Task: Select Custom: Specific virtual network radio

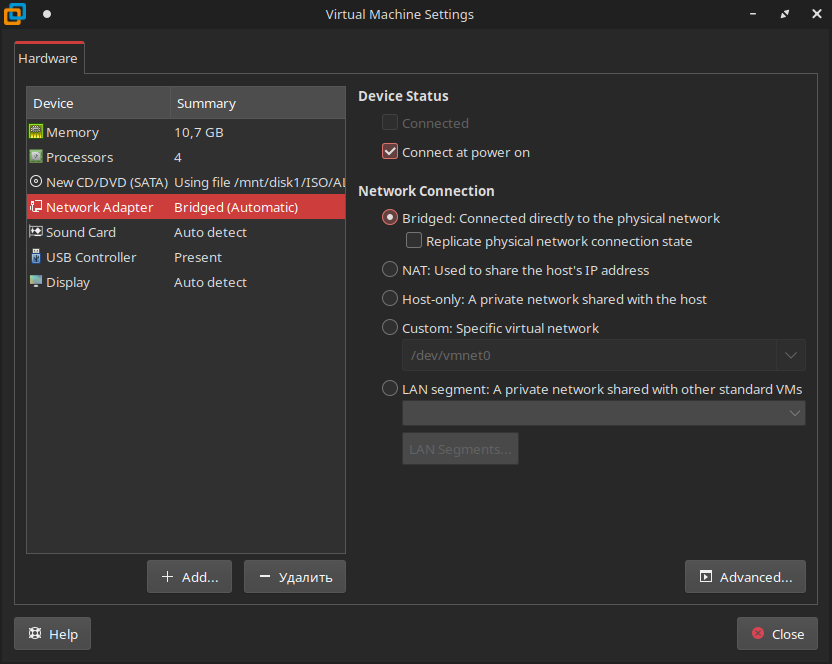Action: (390, 327)
